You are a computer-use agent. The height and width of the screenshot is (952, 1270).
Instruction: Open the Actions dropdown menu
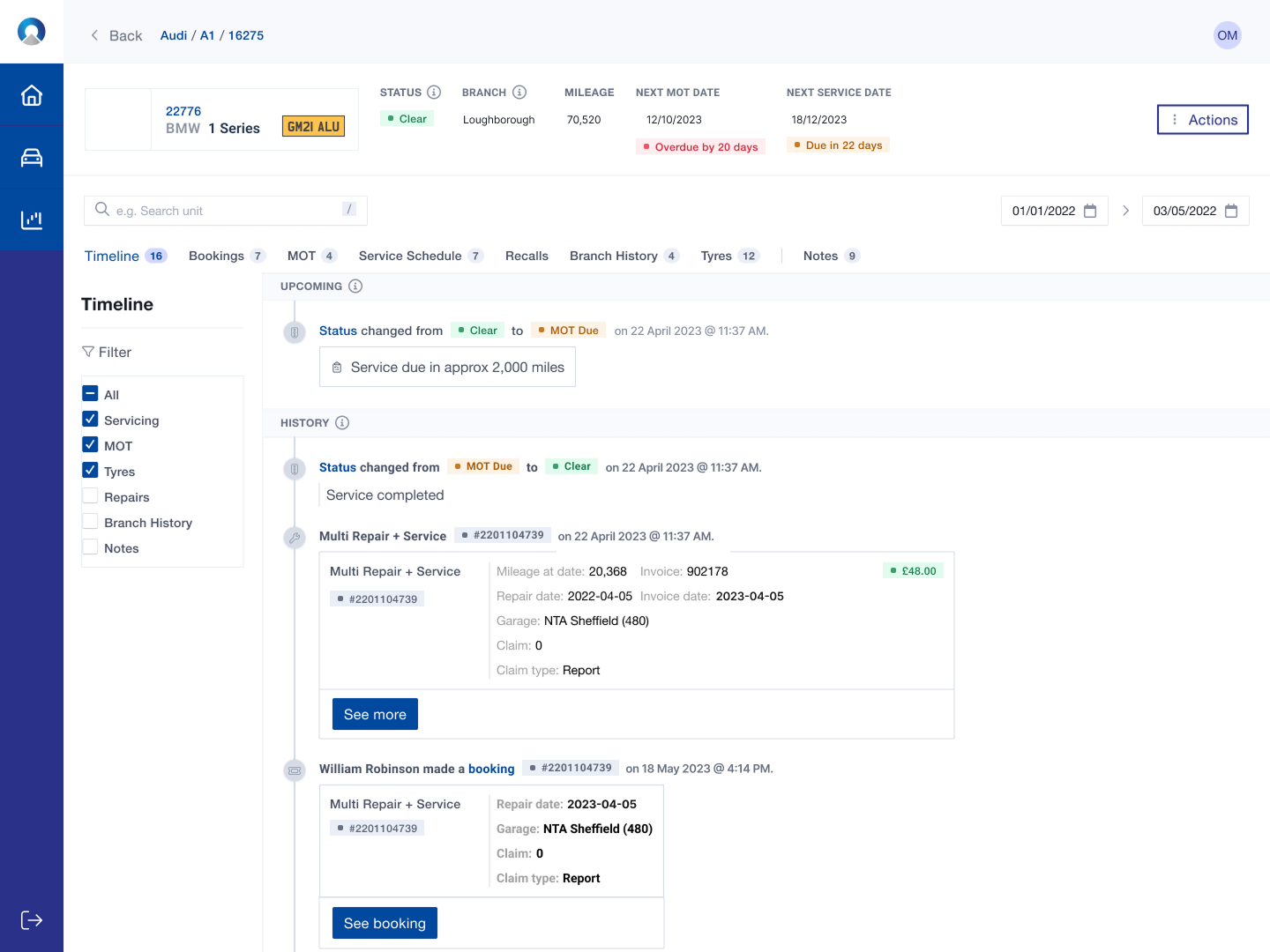click(x=1202, y=119)
